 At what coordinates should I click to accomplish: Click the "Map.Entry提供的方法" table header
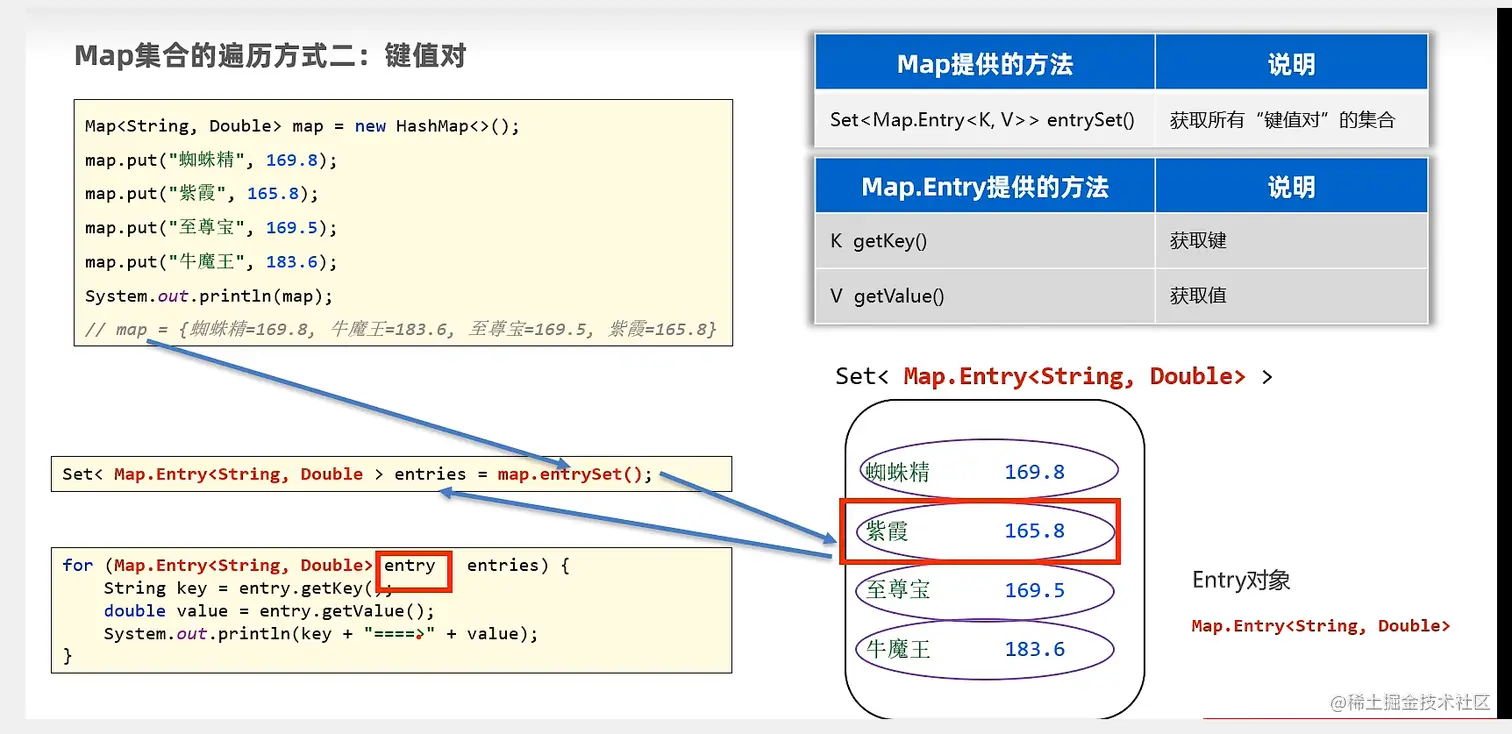click(985, 187)
